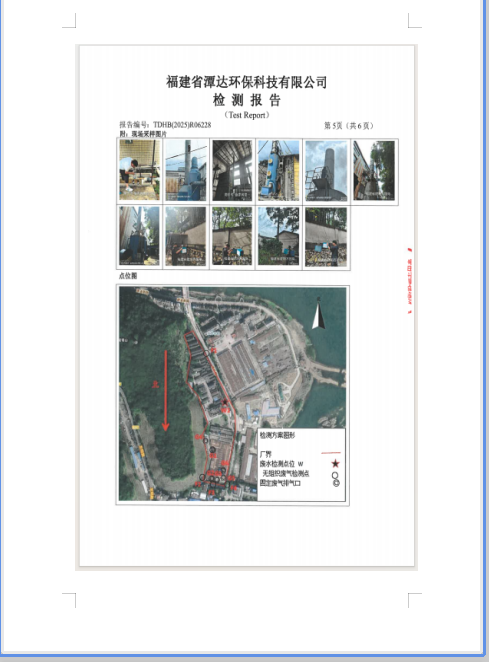Image resolution: width=489 pixels, height=662 pixels.
Task: Click the red downward wind arrow on map
Action: coord(166,390)
